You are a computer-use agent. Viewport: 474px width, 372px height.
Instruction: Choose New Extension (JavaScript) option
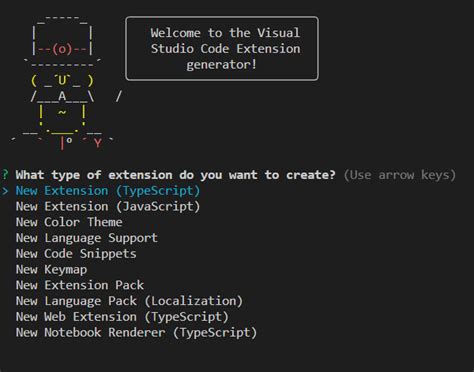pos(108,207)
